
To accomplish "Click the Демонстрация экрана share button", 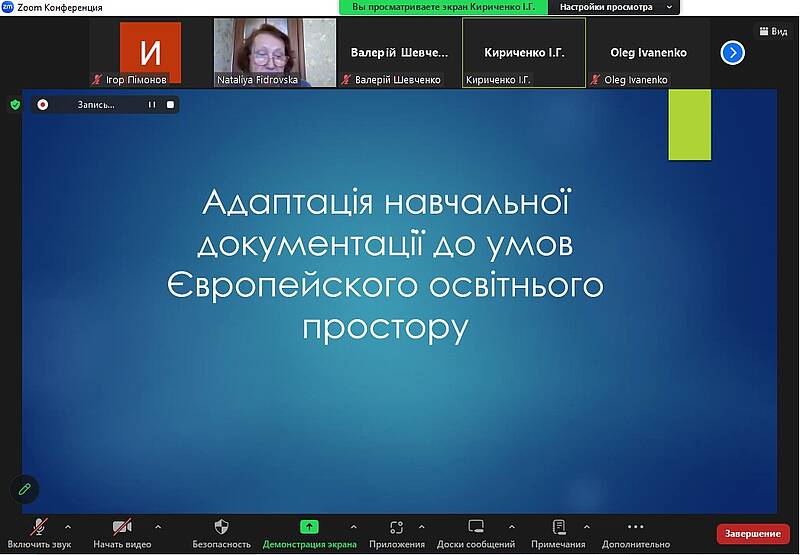I will 309,534.
